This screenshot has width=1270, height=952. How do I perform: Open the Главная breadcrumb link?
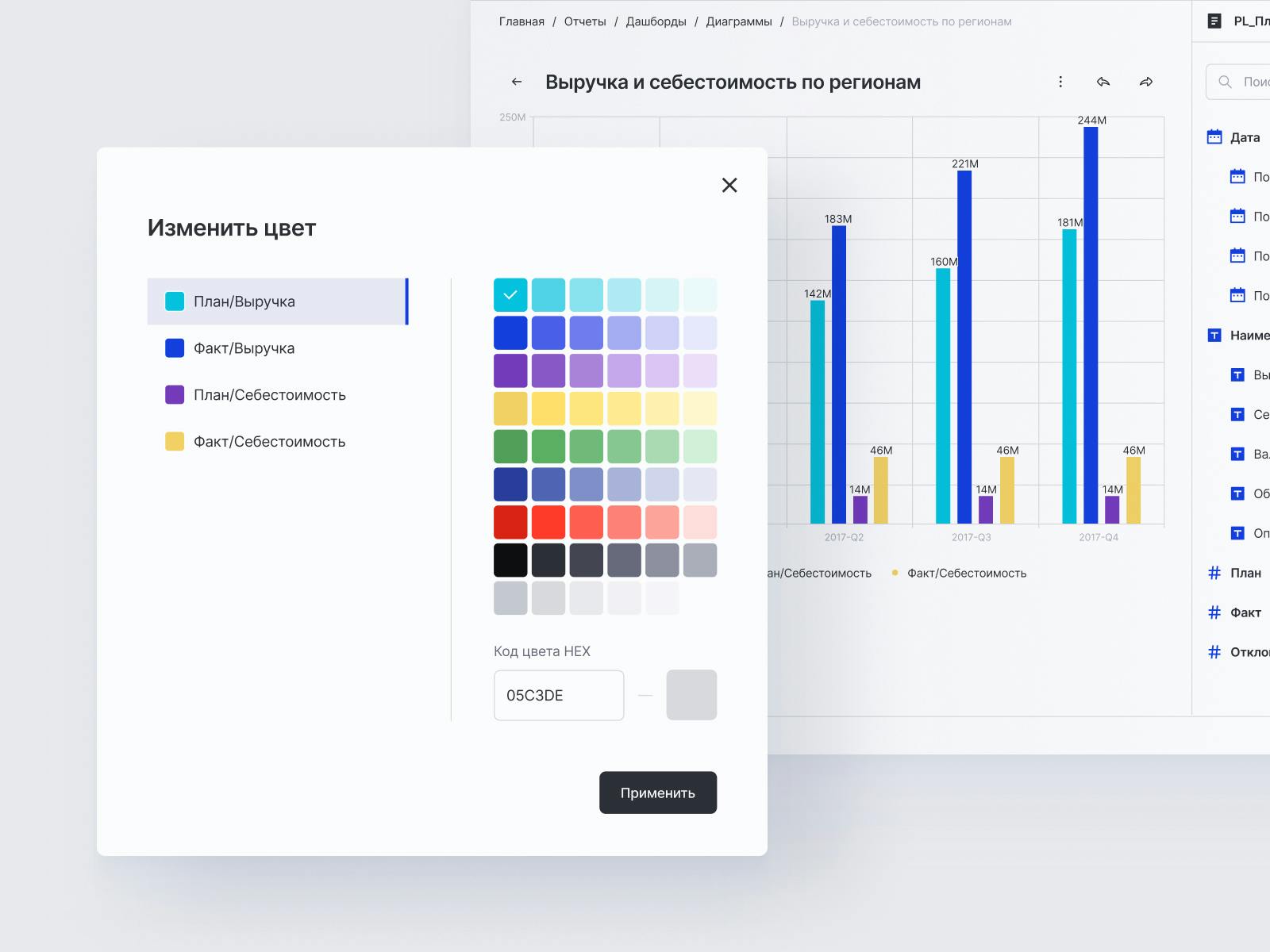click(x=521, y=21)
